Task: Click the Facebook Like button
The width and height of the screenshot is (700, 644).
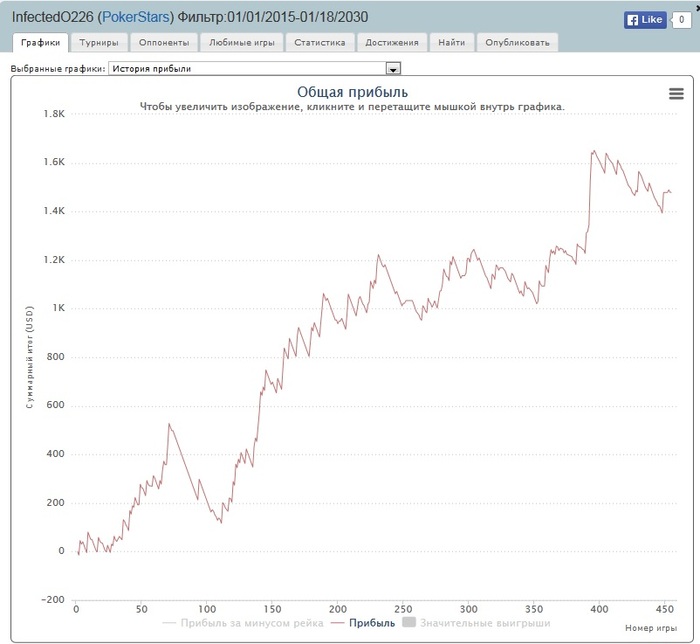Action: pos(645,20)
